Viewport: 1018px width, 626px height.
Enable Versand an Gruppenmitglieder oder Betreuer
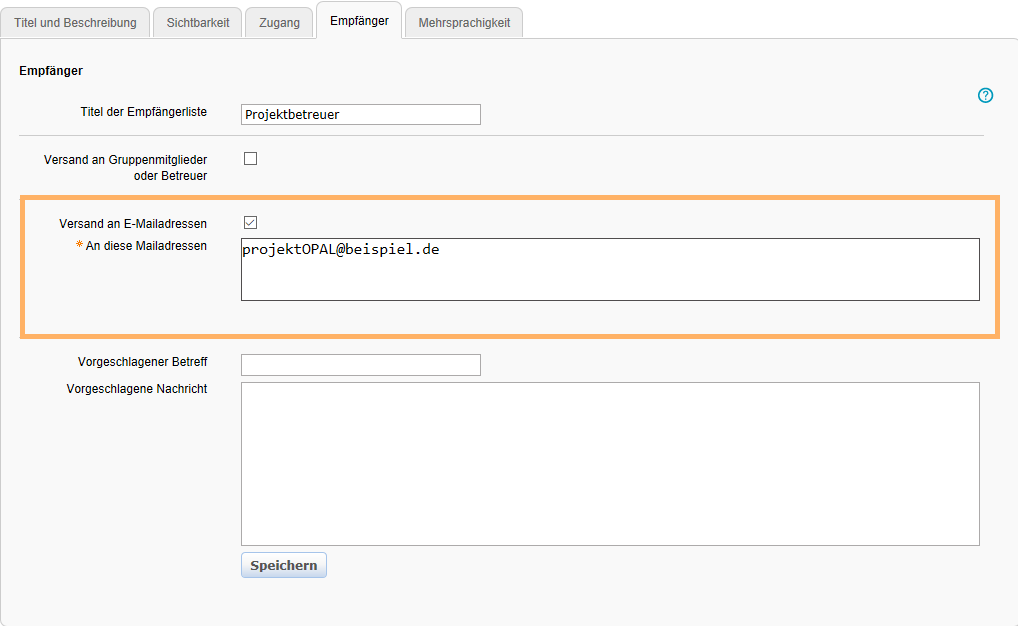pos(250,157)
